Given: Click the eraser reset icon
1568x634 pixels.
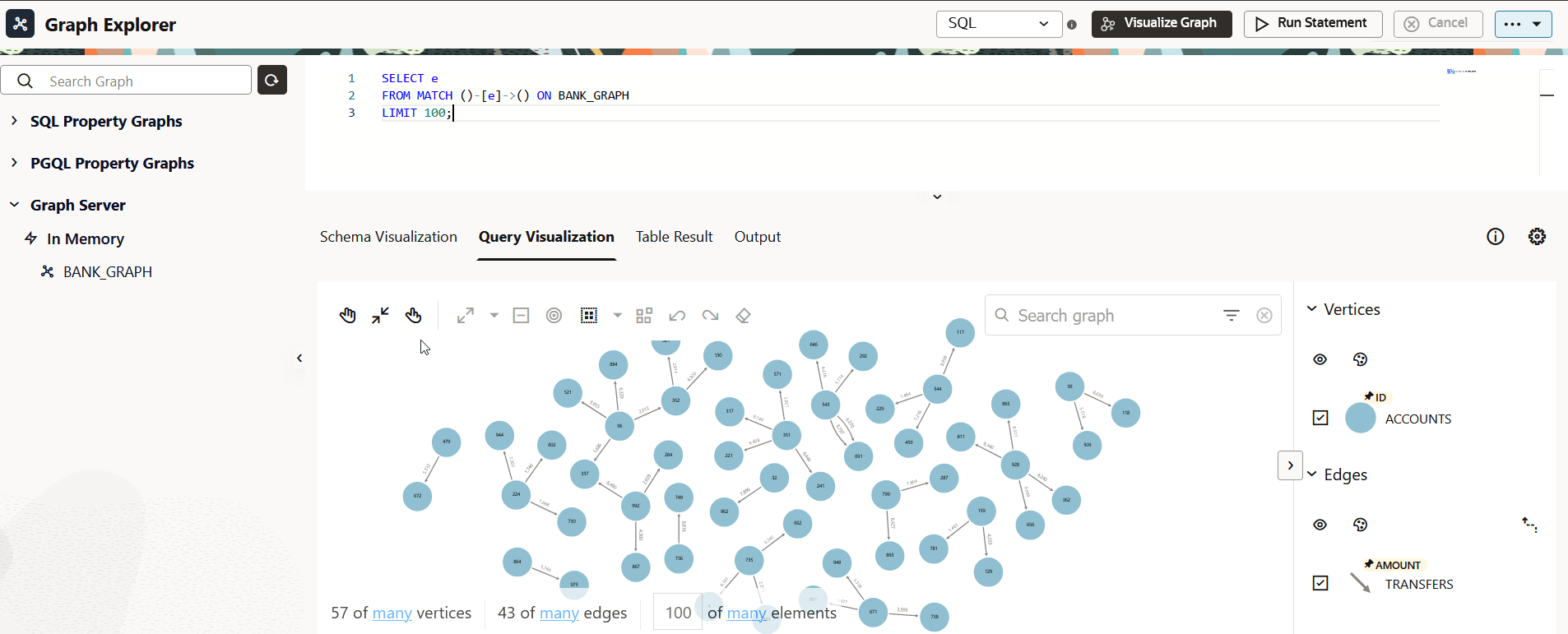Looking at the screenshot, I should click(743, 316).
